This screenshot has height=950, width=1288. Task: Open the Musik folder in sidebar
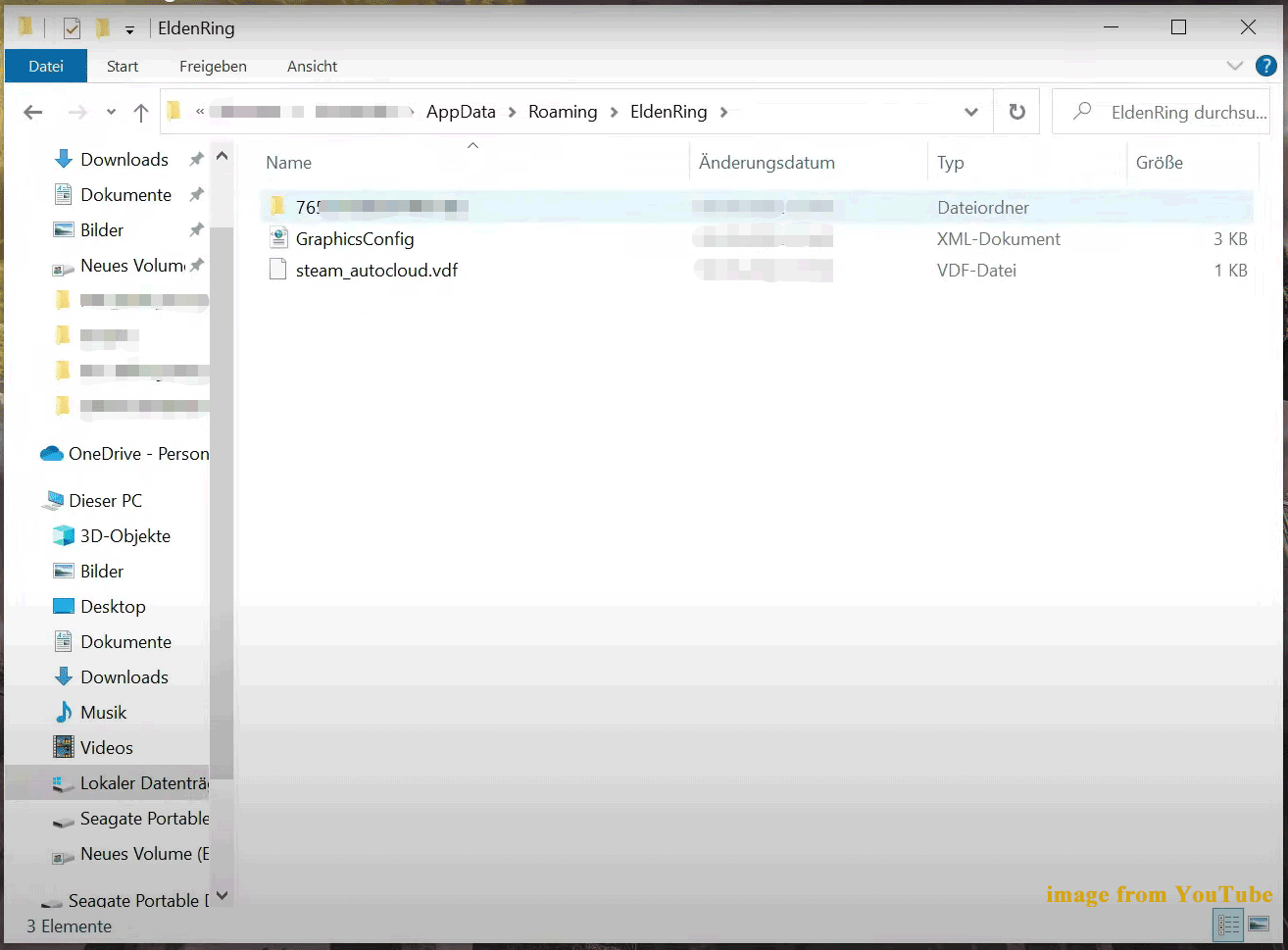click(x=103, y=713)
